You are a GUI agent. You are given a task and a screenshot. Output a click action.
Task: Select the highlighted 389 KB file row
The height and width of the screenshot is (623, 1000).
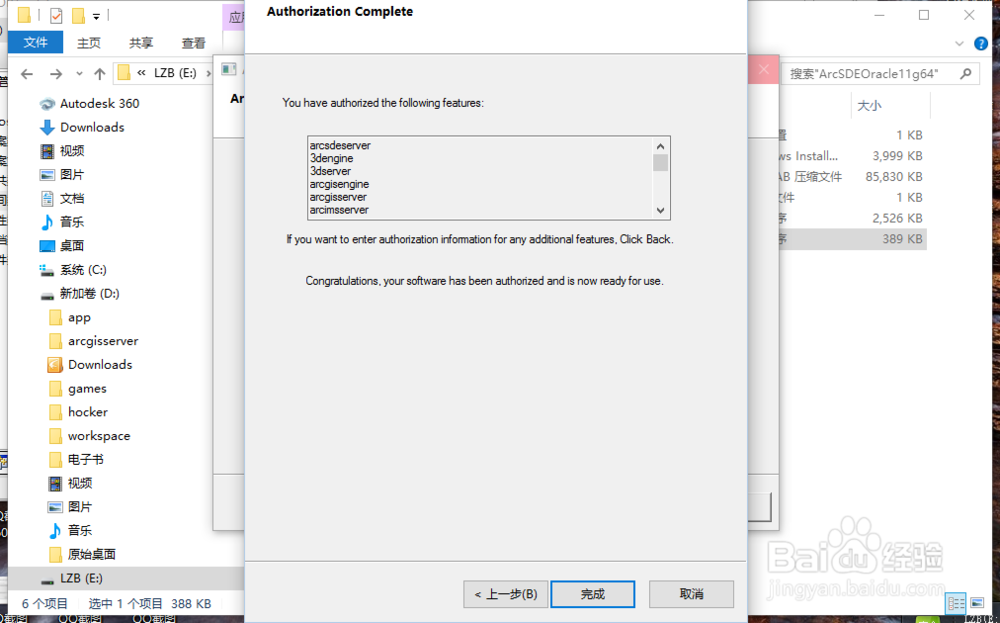point(852,239)
